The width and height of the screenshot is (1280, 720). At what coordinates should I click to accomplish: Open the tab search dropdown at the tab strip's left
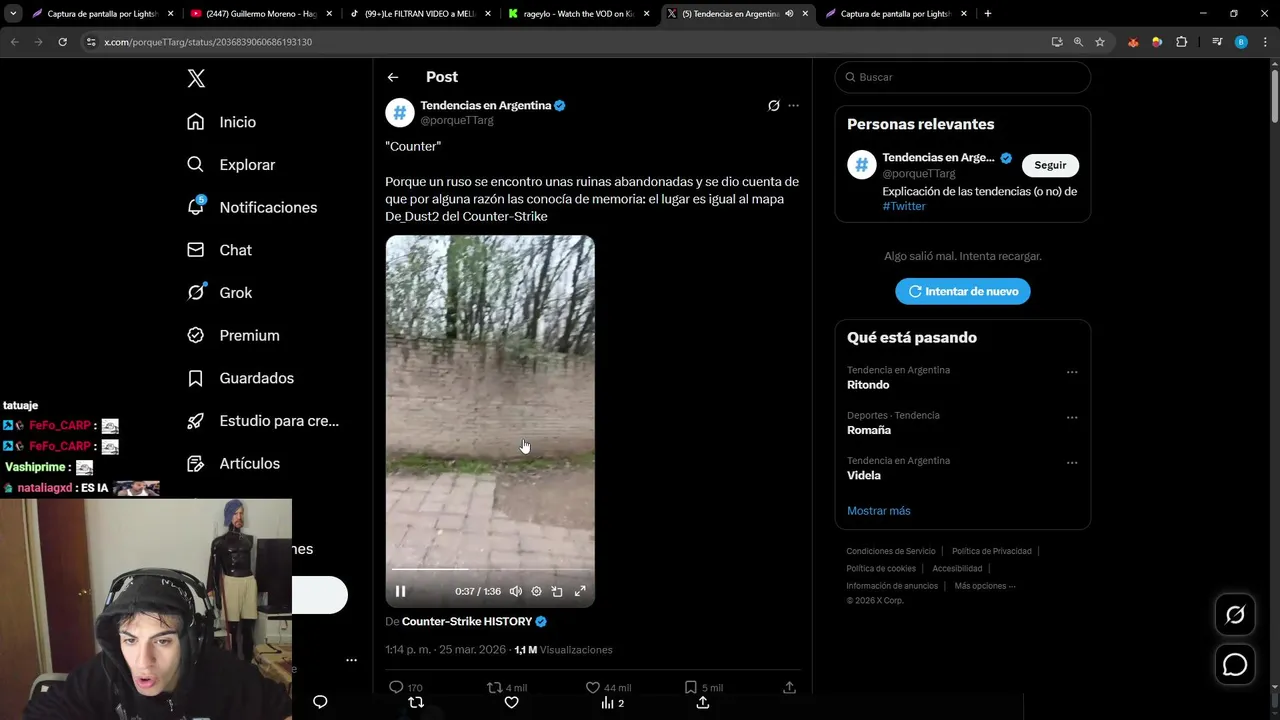pyautogui.click(x=13, y=14)
